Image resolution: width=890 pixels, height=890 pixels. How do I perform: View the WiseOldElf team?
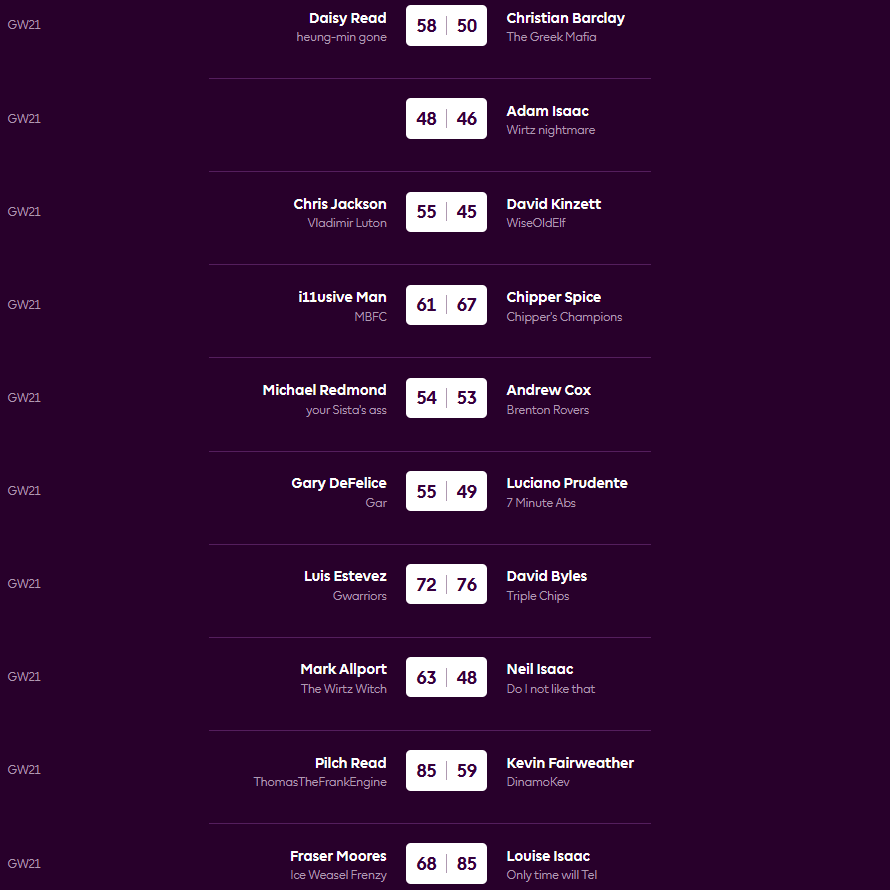point(536,223)
